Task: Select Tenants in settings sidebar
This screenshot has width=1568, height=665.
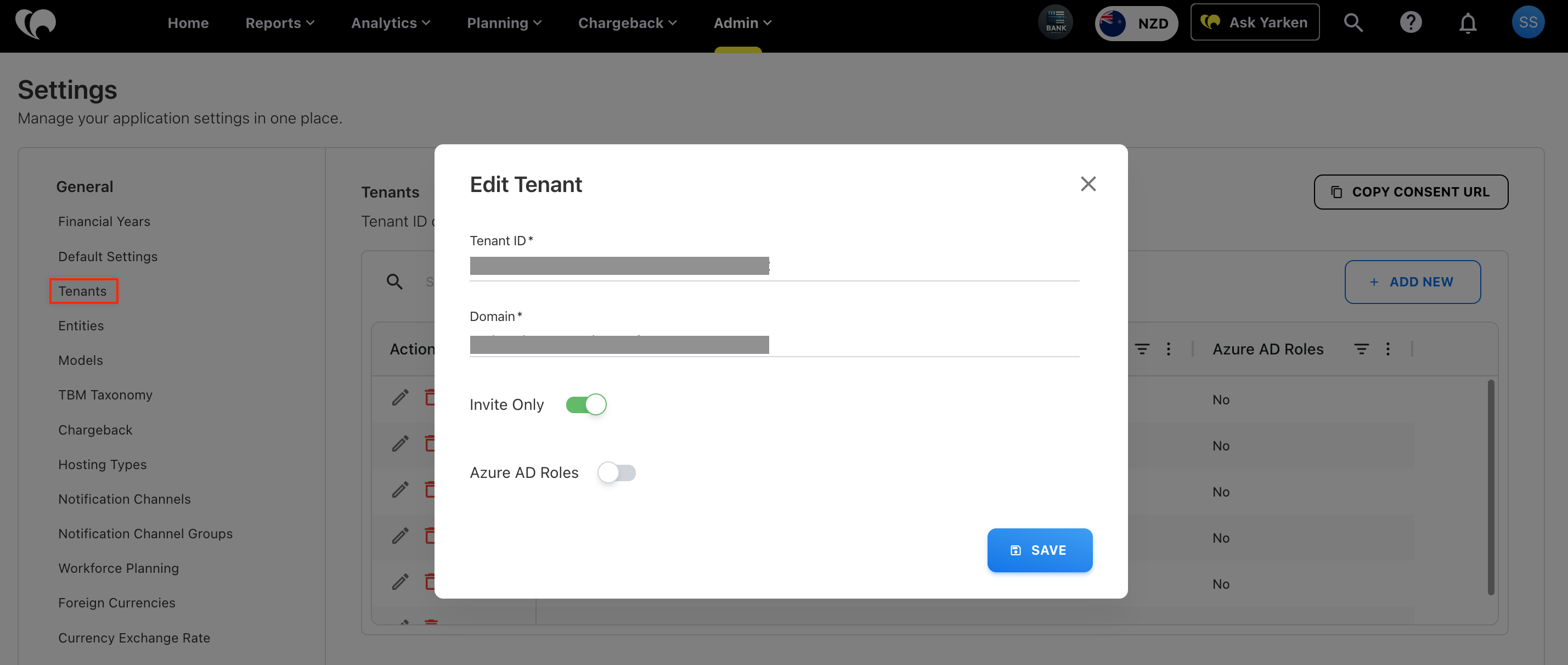Action: coord(83,291)
